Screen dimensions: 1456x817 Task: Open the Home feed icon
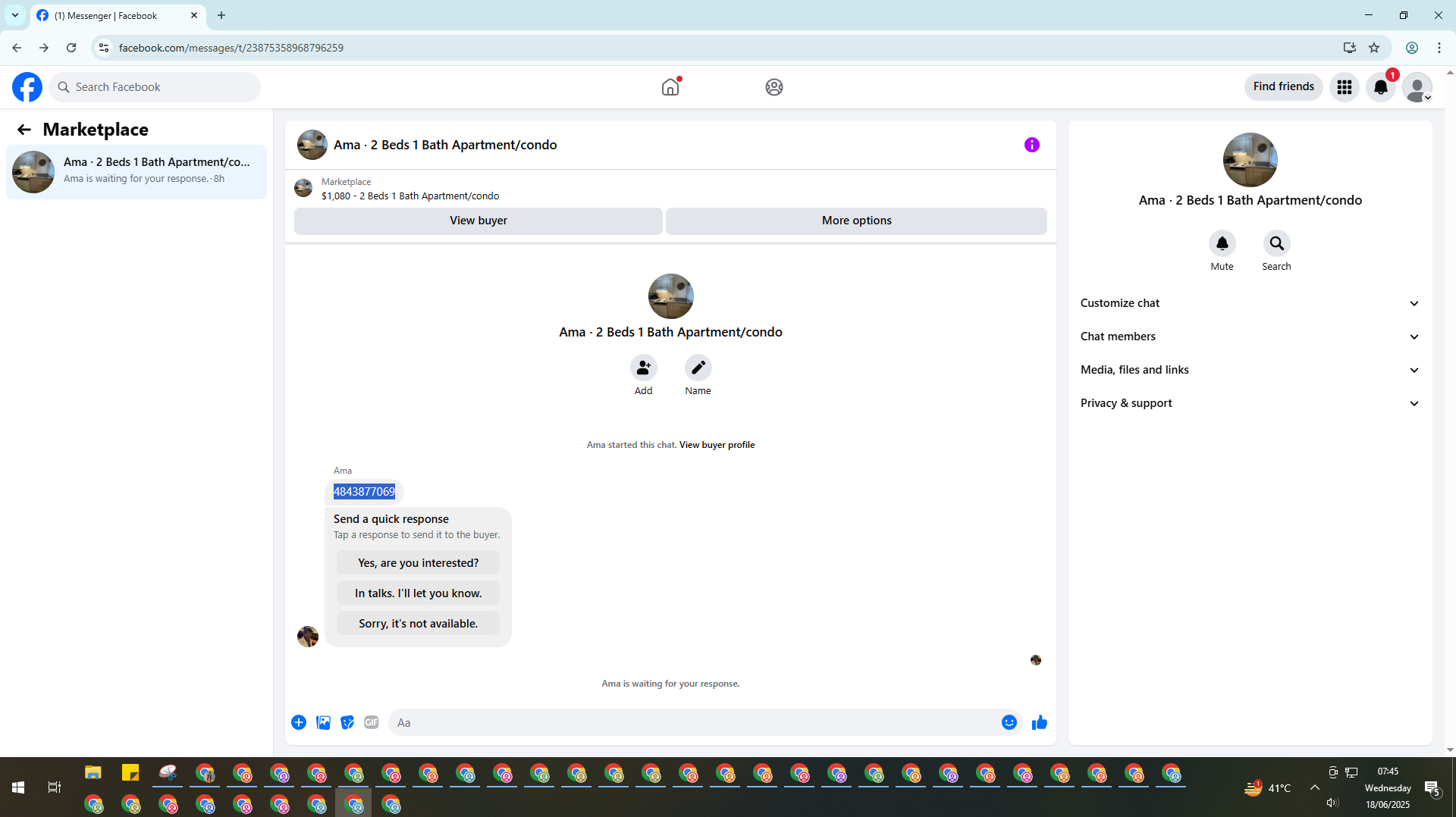click(x=670, y=87)
